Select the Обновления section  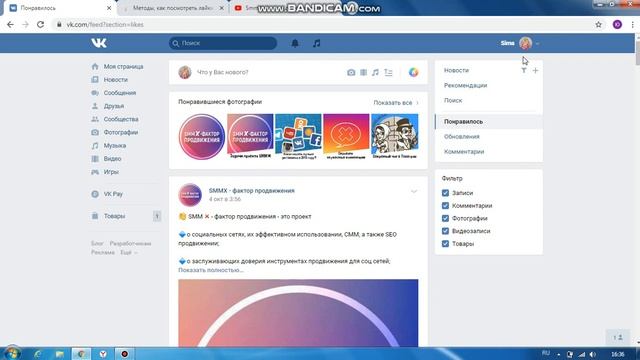(x=462, y=137)
